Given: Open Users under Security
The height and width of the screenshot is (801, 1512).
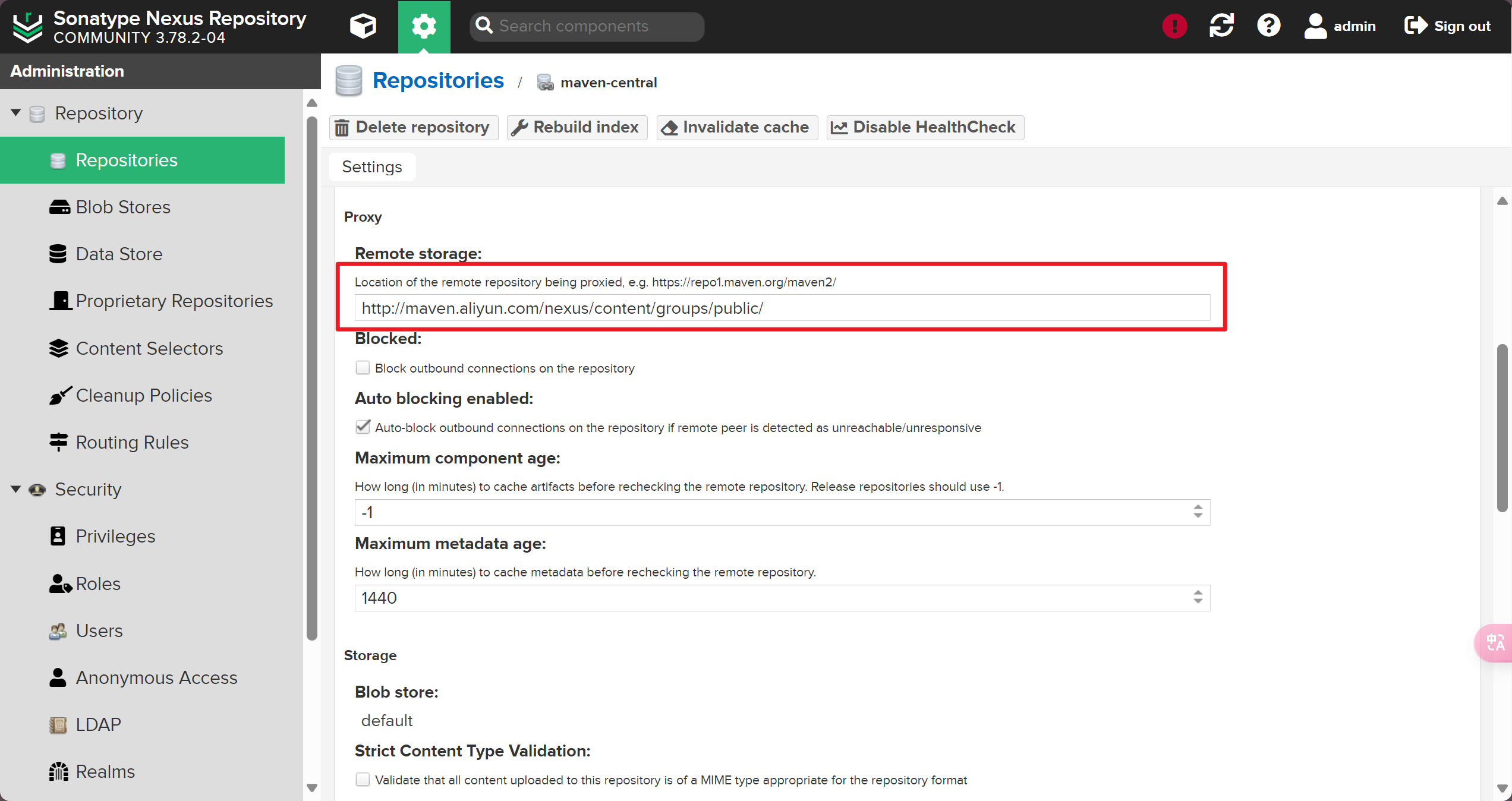Looking at the screenshot, I should (99, 631).
